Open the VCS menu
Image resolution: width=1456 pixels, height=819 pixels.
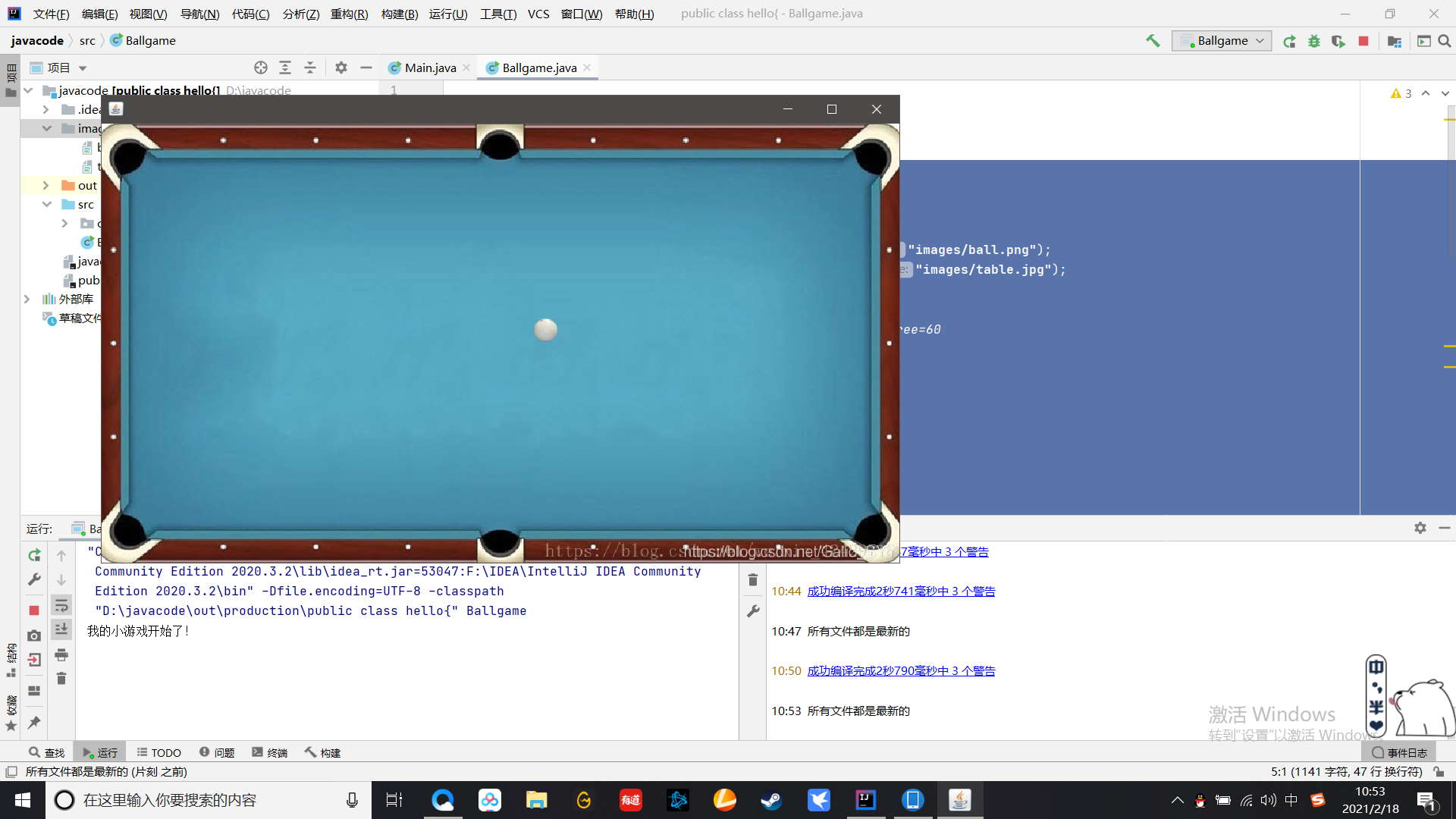click(x=538, y=14)
